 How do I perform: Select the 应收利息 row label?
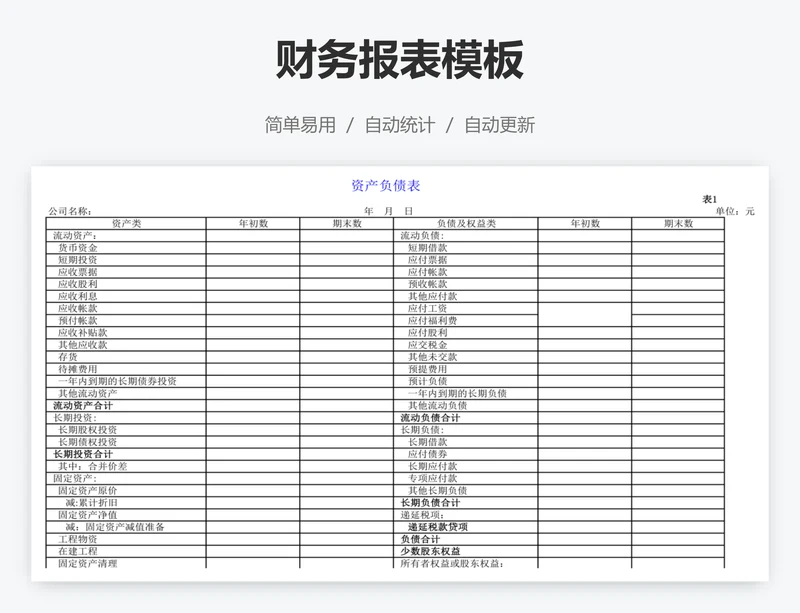78,296
